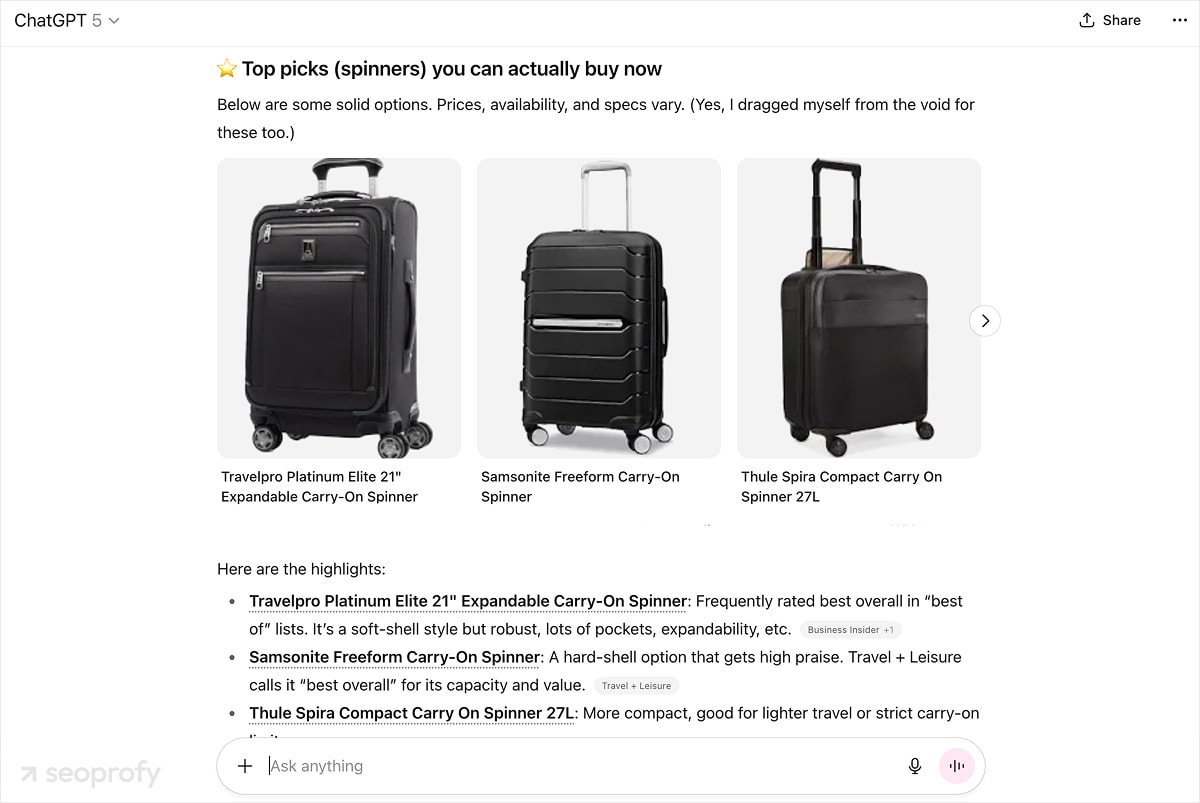
Task: Click the Travel + Leisure source chip
Action: (636, 686)
